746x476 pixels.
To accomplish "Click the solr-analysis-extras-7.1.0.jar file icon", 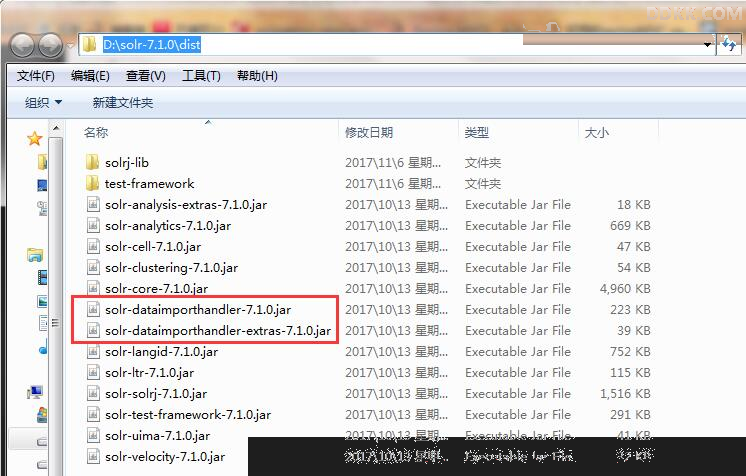I will coord(93,204).
